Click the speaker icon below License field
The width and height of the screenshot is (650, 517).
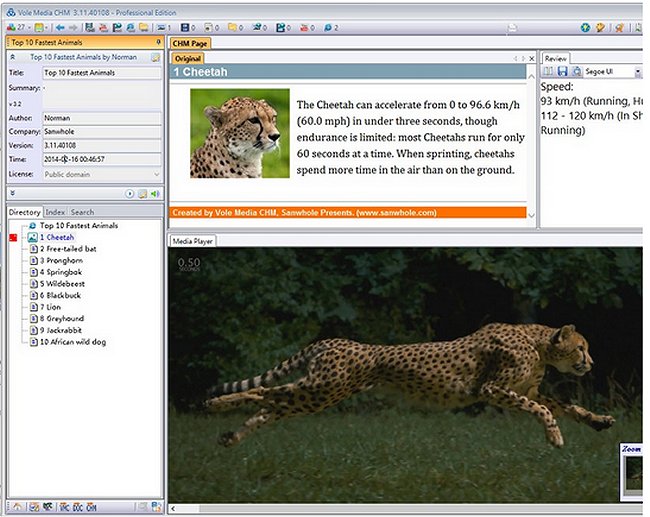(155, 192)
